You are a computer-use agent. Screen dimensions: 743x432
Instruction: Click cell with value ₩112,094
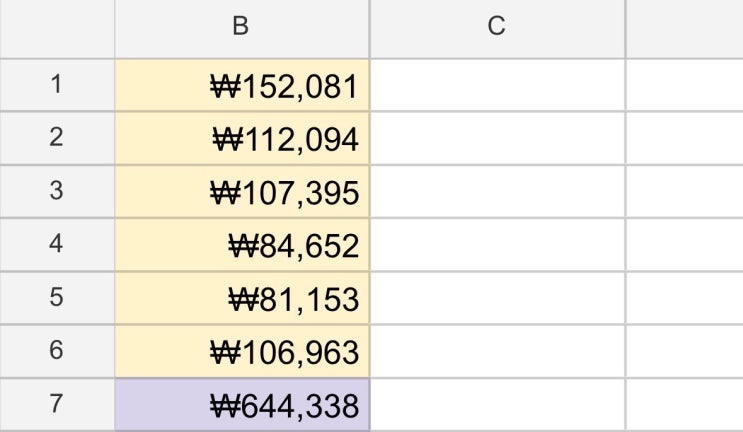(x=241, y=140)
